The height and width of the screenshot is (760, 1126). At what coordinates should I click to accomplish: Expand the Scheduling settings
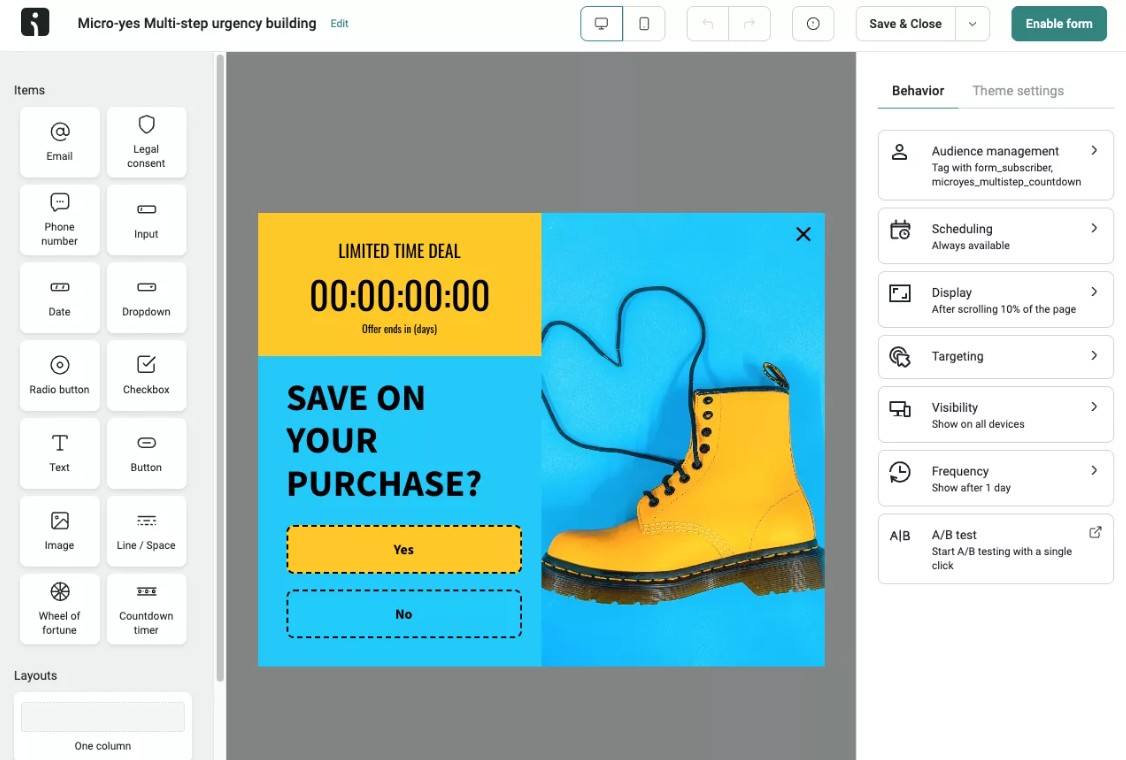tap(995, 236)
